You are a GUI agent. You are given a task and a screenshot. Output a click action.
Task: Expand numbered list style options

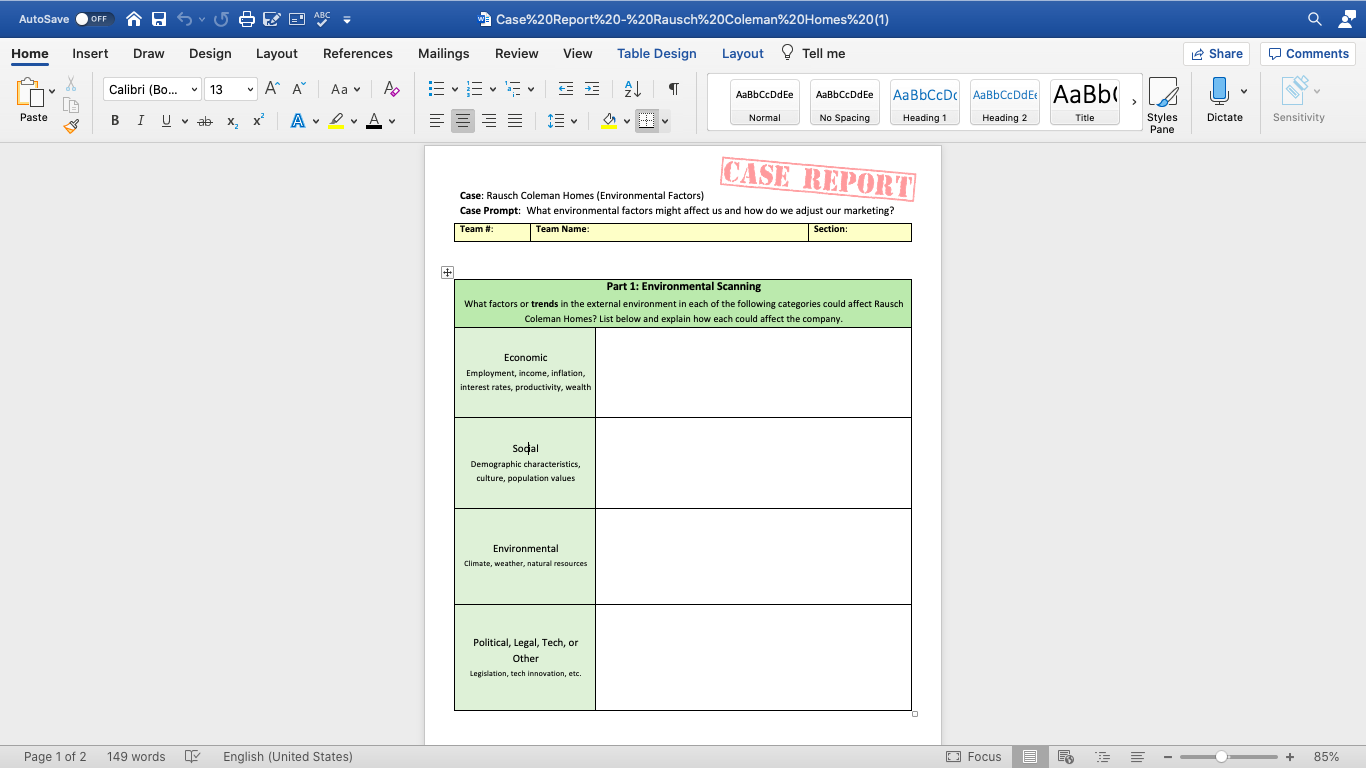[493, 89]
